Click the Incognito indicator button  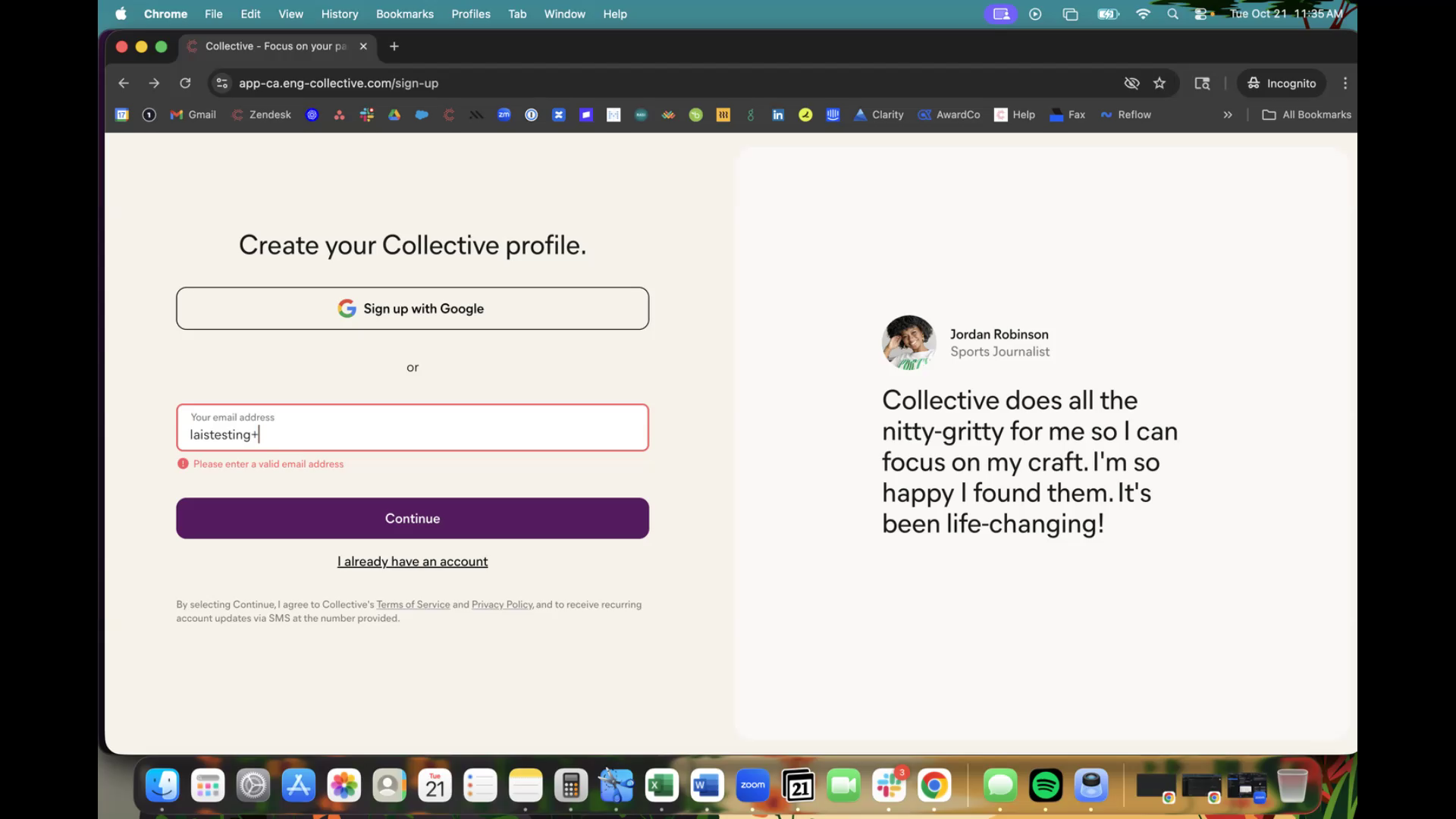pos(1282,83)
